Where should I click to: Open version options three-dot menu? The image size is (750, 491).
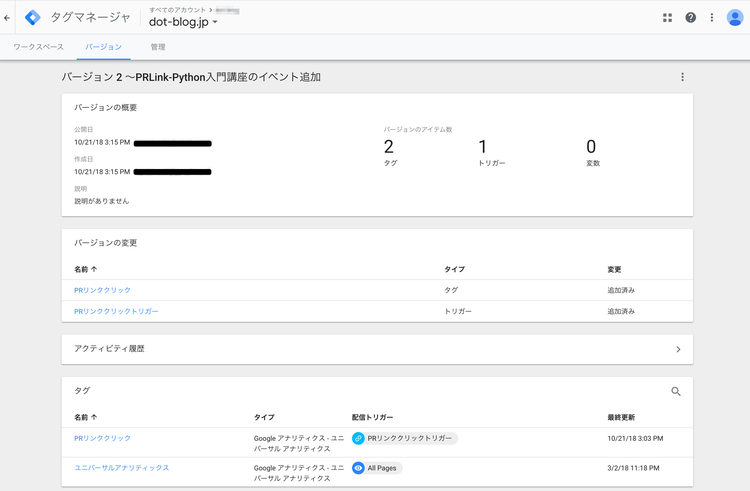pos(683,77)
